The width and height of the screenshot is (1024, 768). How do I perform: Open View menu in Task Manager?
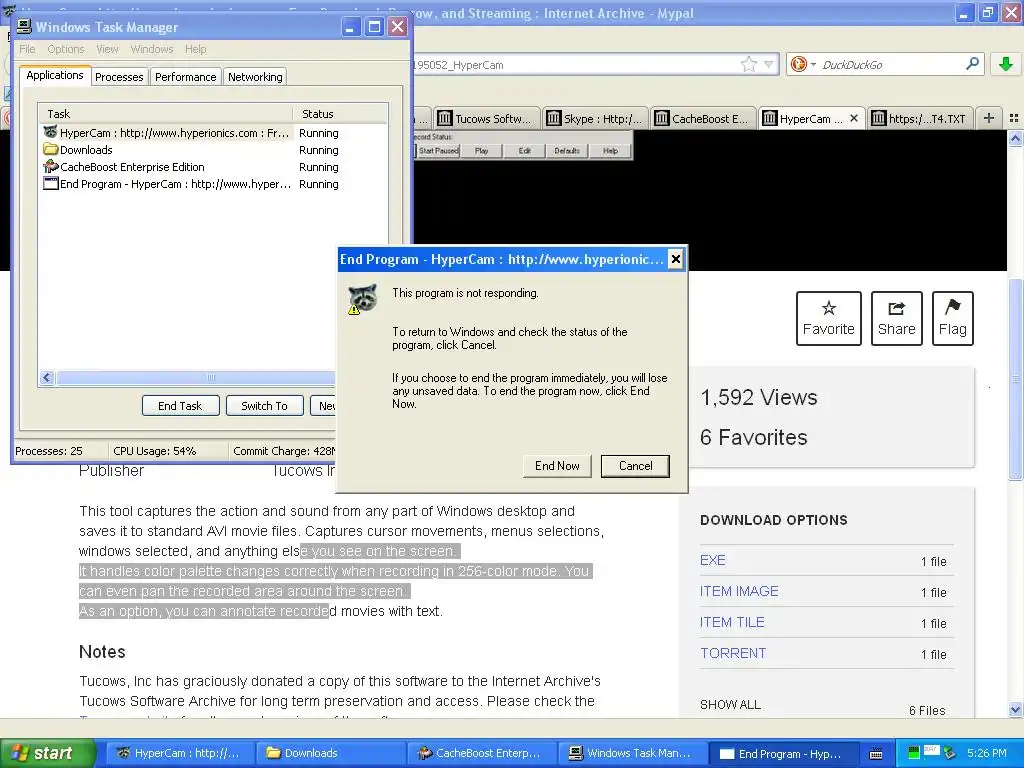click(x=107, y=49)
